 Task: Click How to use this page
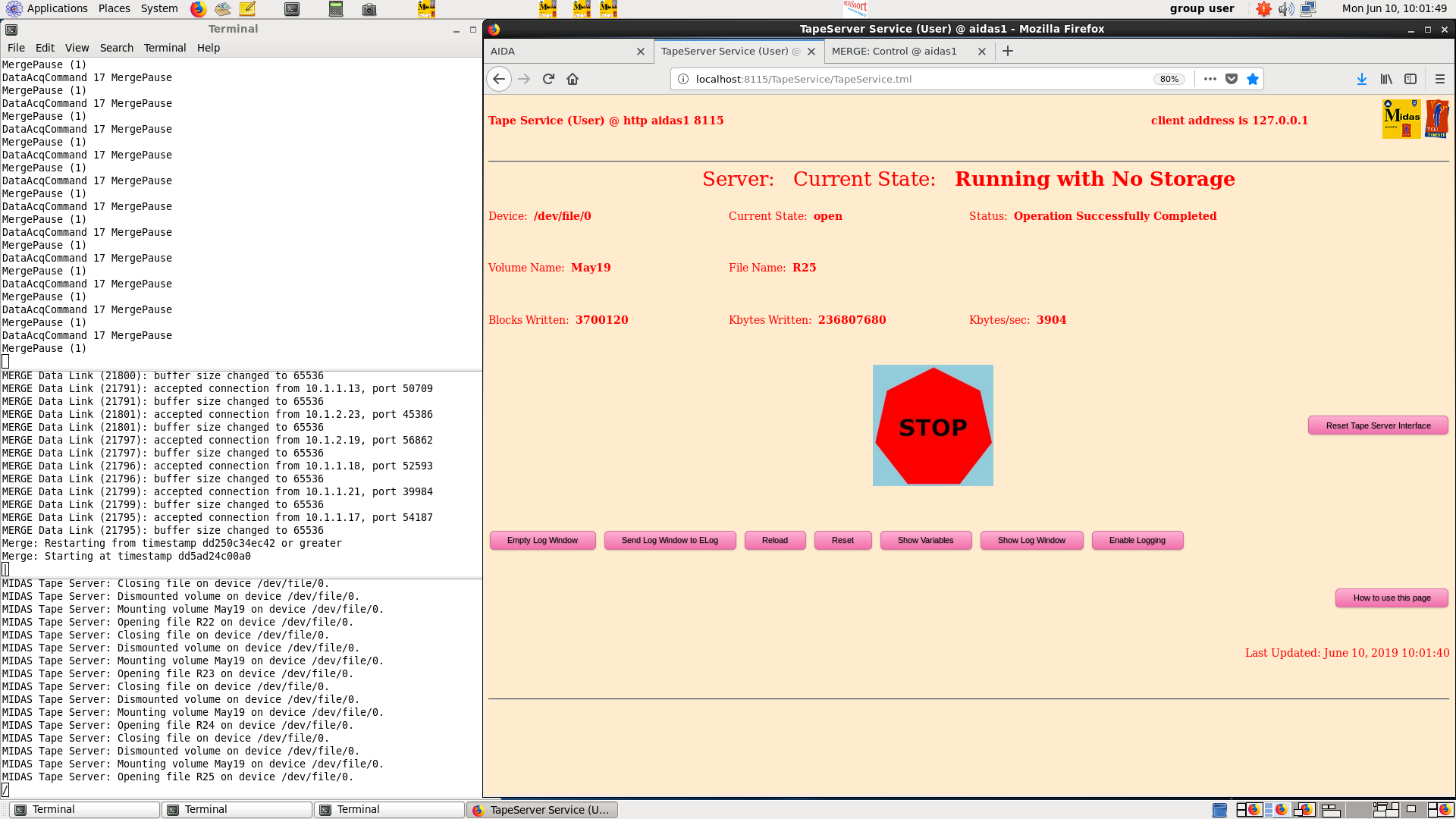tap(1392, 598)
